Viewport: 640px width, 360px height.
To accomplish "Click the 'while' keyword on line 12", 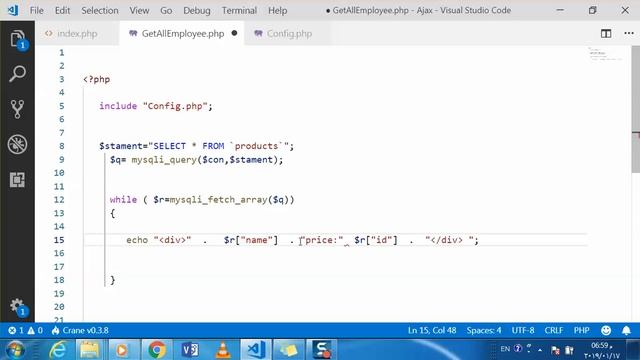I will (123, 200).
